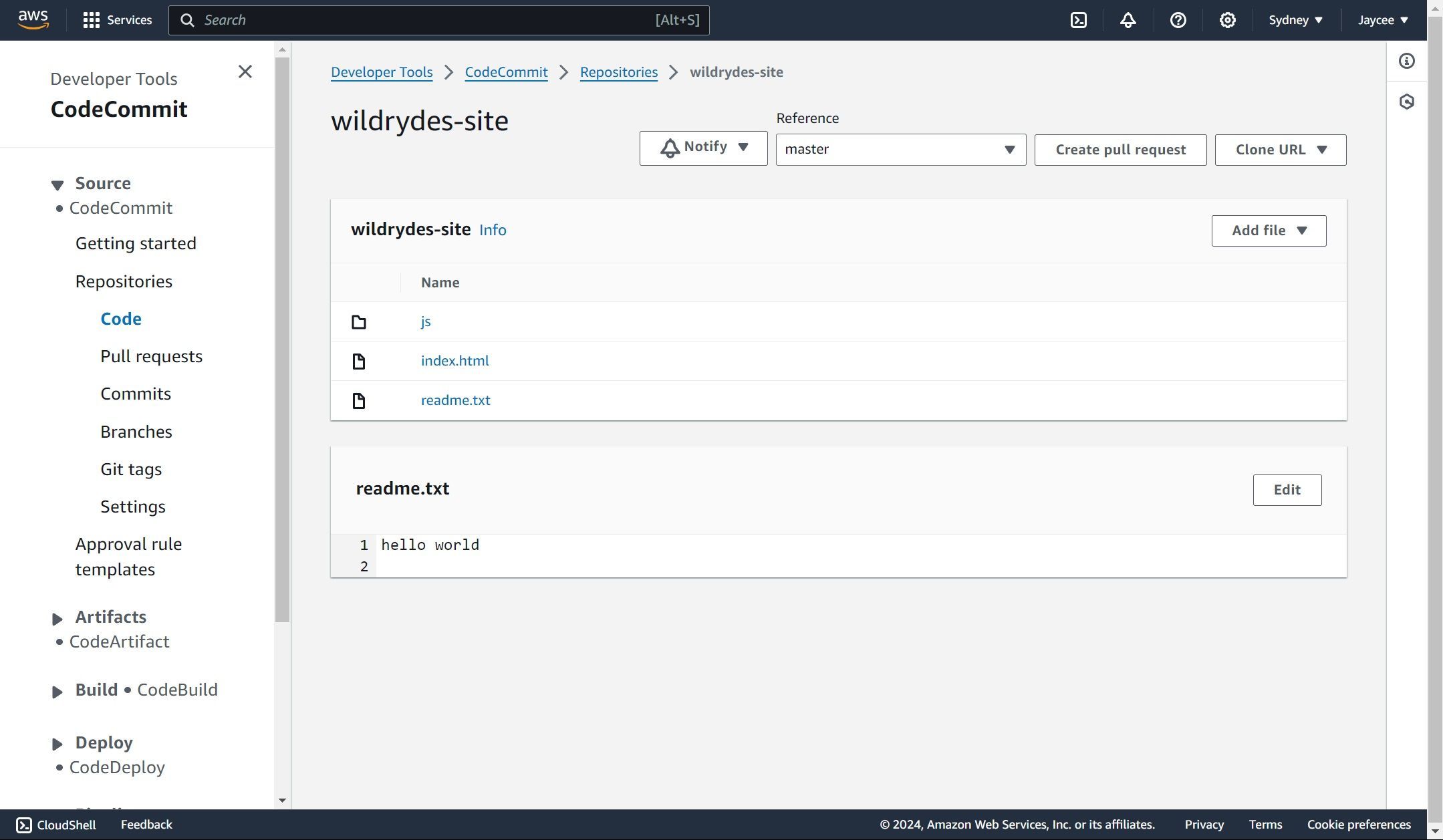Open the Add file dropdown
This screenshot has width=1443, height=840.
[x=1268, y=231]
